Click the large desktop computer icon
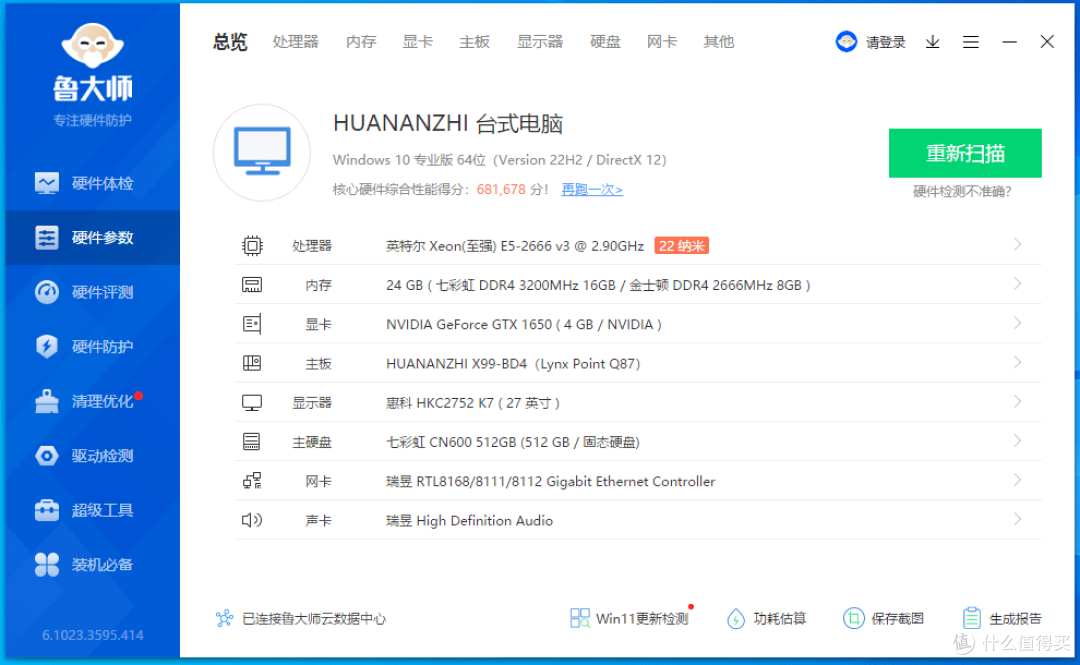Screen dimensions: 1080x665 coord(262,152)
